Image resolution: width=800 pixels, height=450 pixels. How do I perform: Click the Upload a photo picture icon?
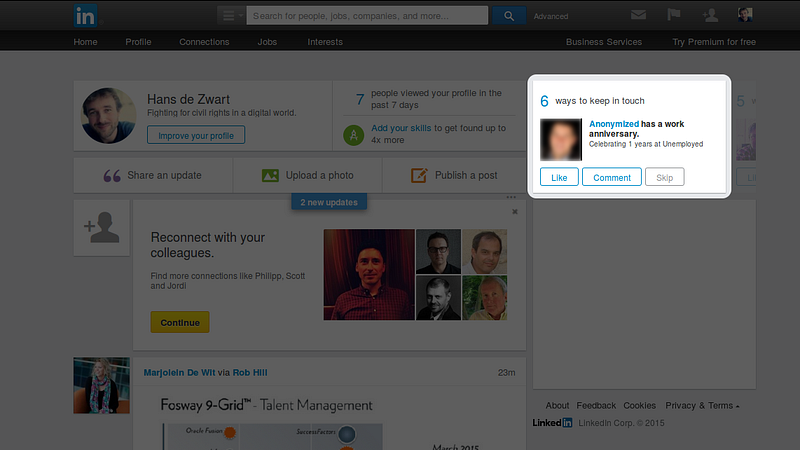pyautogui.click(x=270, y=176)
